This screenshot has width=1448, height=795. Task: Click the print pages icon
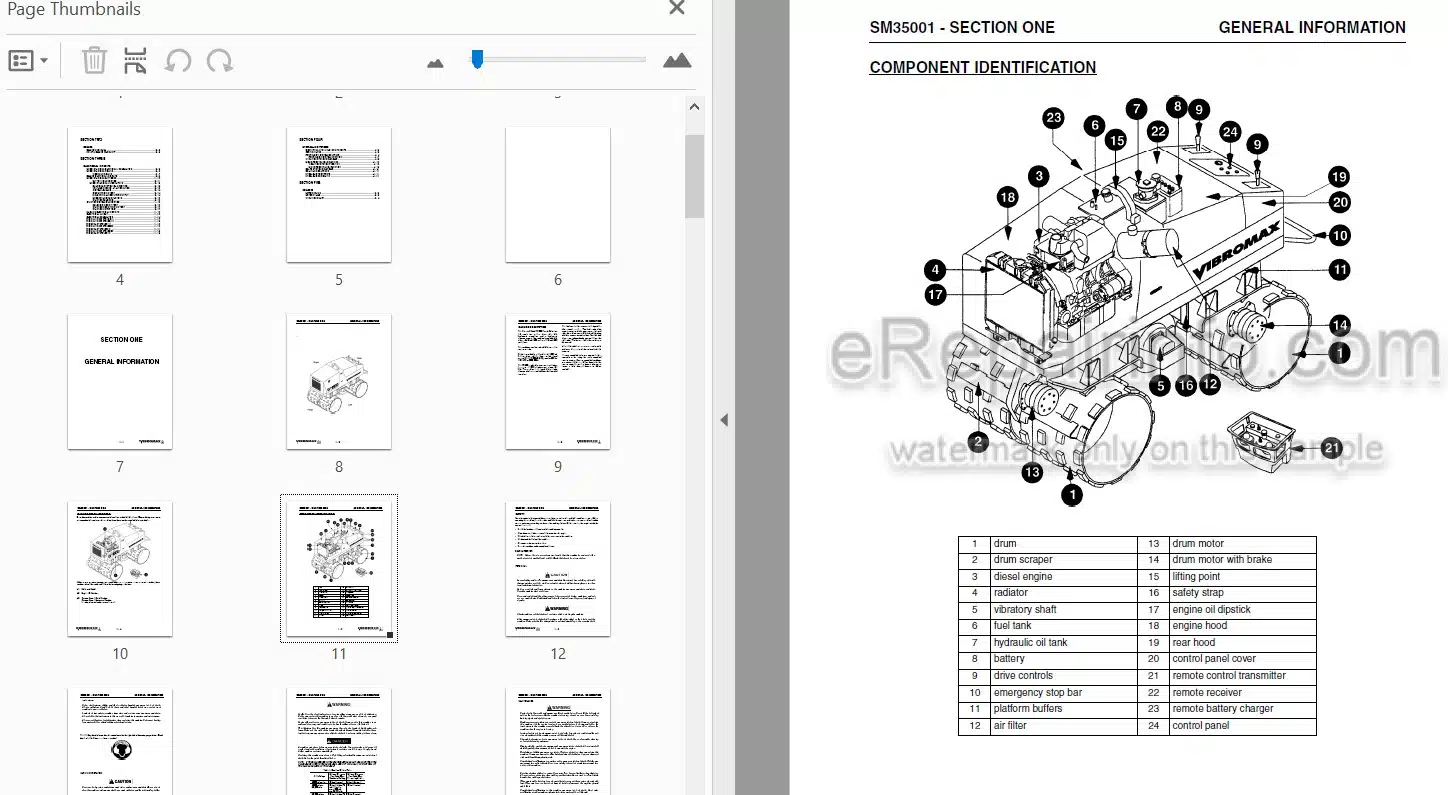pos(135,61)
